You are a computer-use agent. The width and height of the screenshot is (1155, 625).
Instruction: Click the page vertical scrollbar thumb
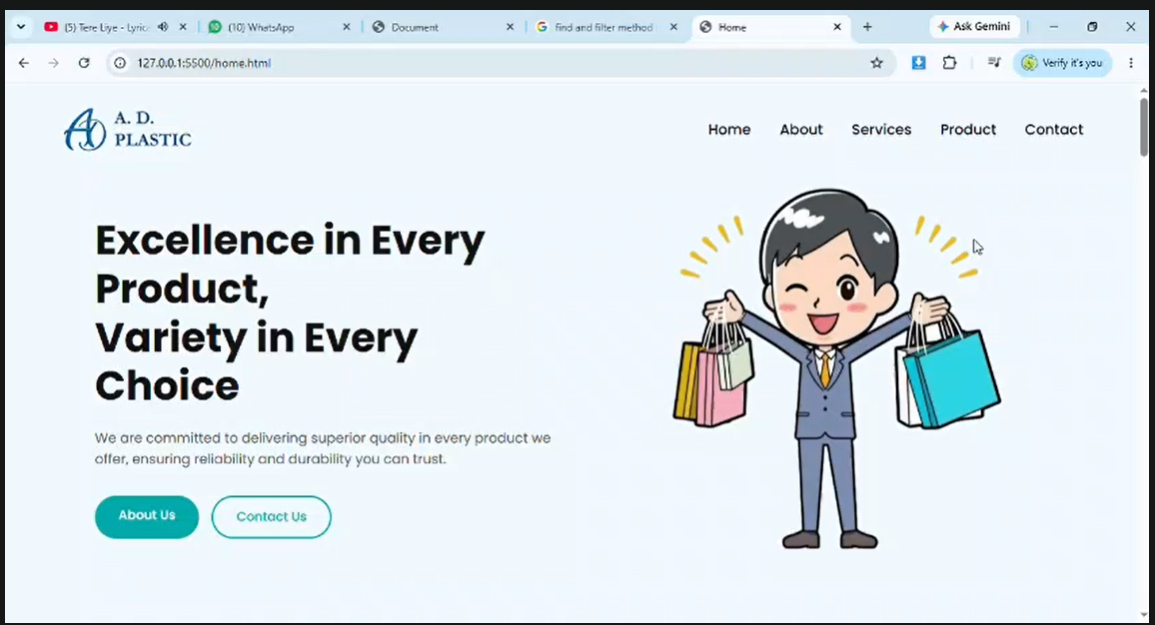click(1143, 125)
